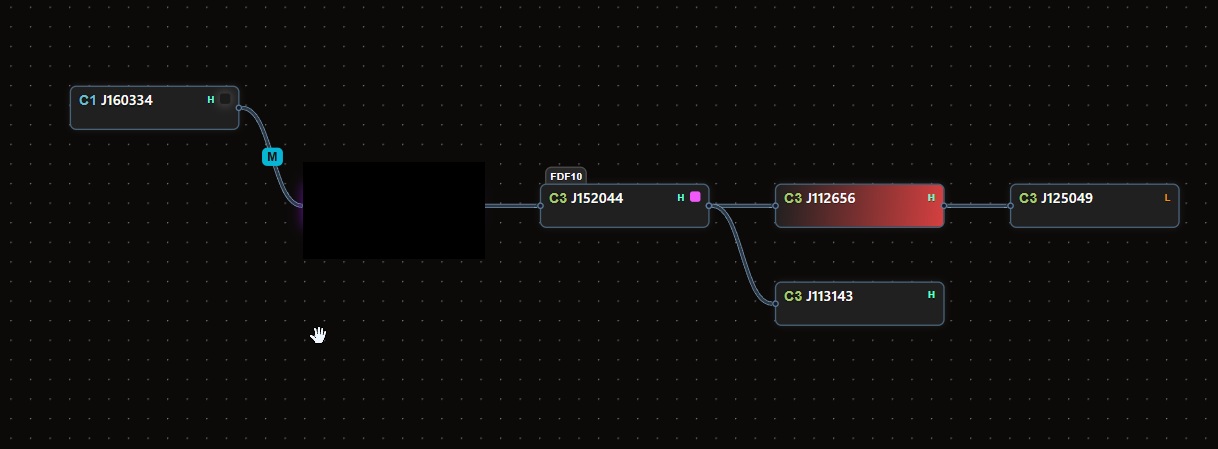Select the C3 J125049 system node

(1095, 205)
